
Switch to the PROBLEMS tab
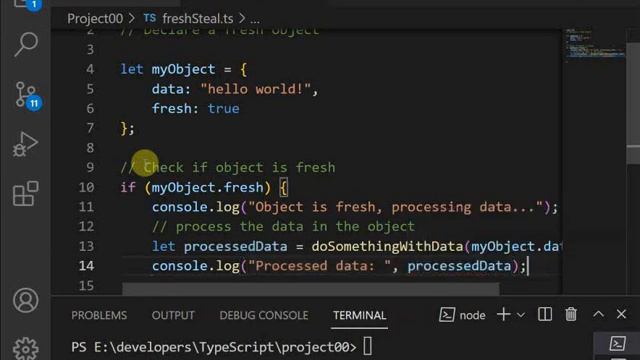[x=99, y=315]
